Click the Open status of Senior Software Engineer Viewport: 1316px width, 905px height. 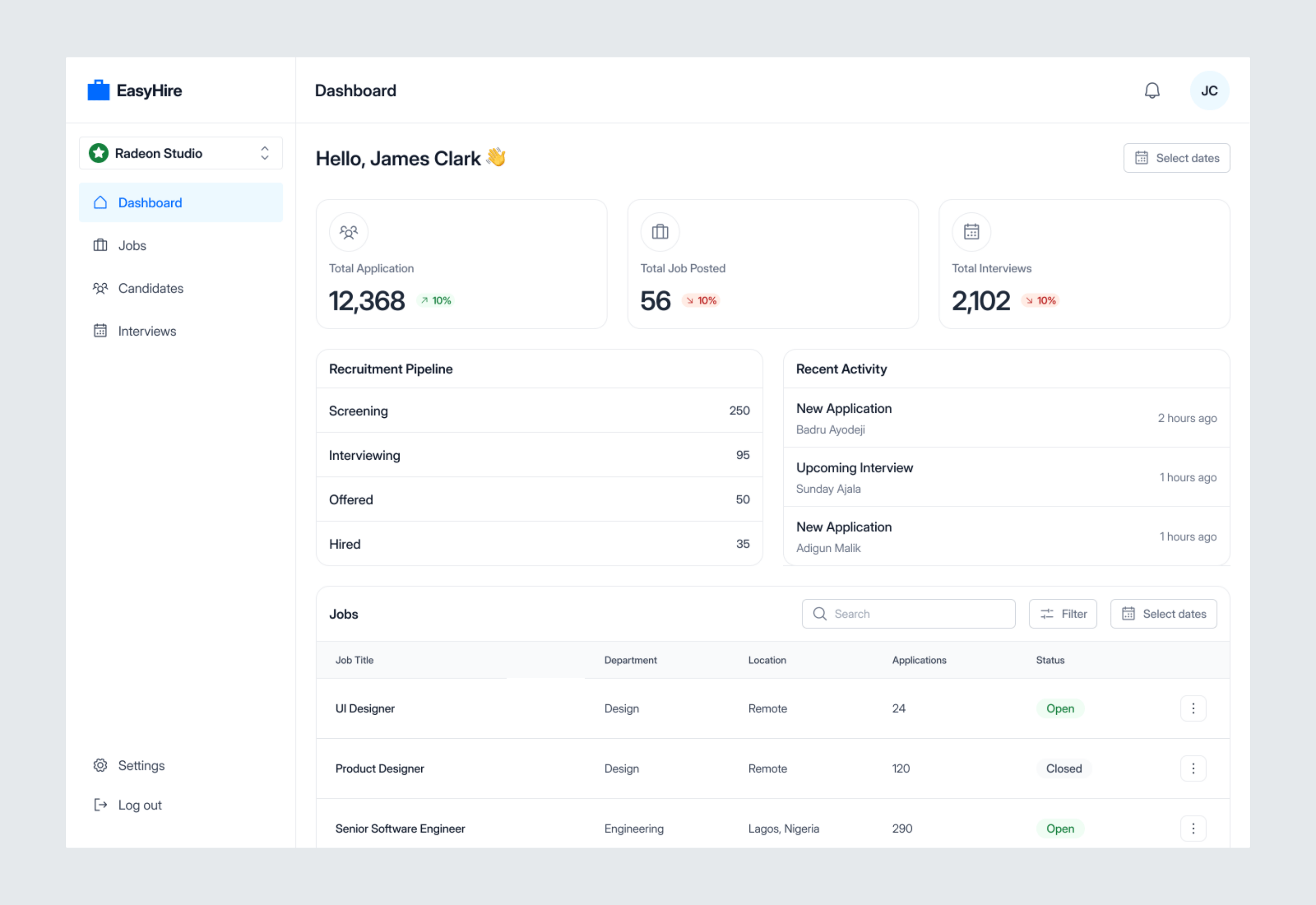pyautogui.click(x=1060, y=829)
